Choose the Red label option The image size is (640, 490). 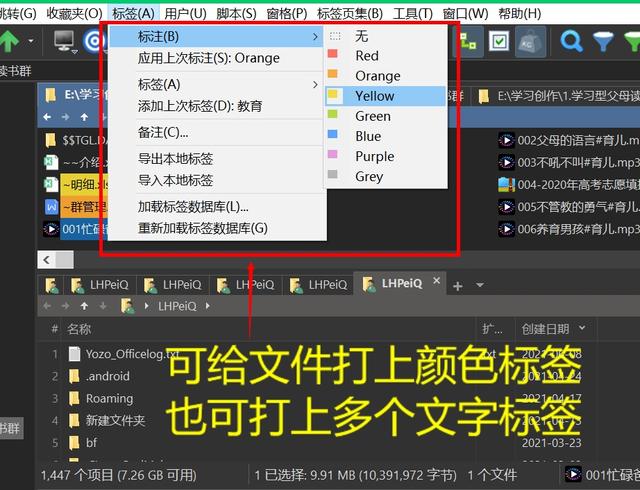(x=366, y=56)
